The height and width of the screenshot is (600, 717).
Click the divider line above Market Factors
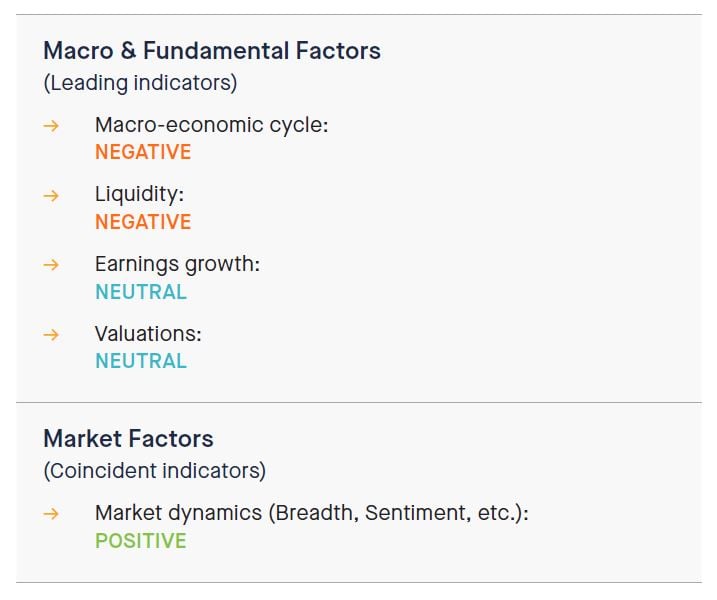point(358,402)
